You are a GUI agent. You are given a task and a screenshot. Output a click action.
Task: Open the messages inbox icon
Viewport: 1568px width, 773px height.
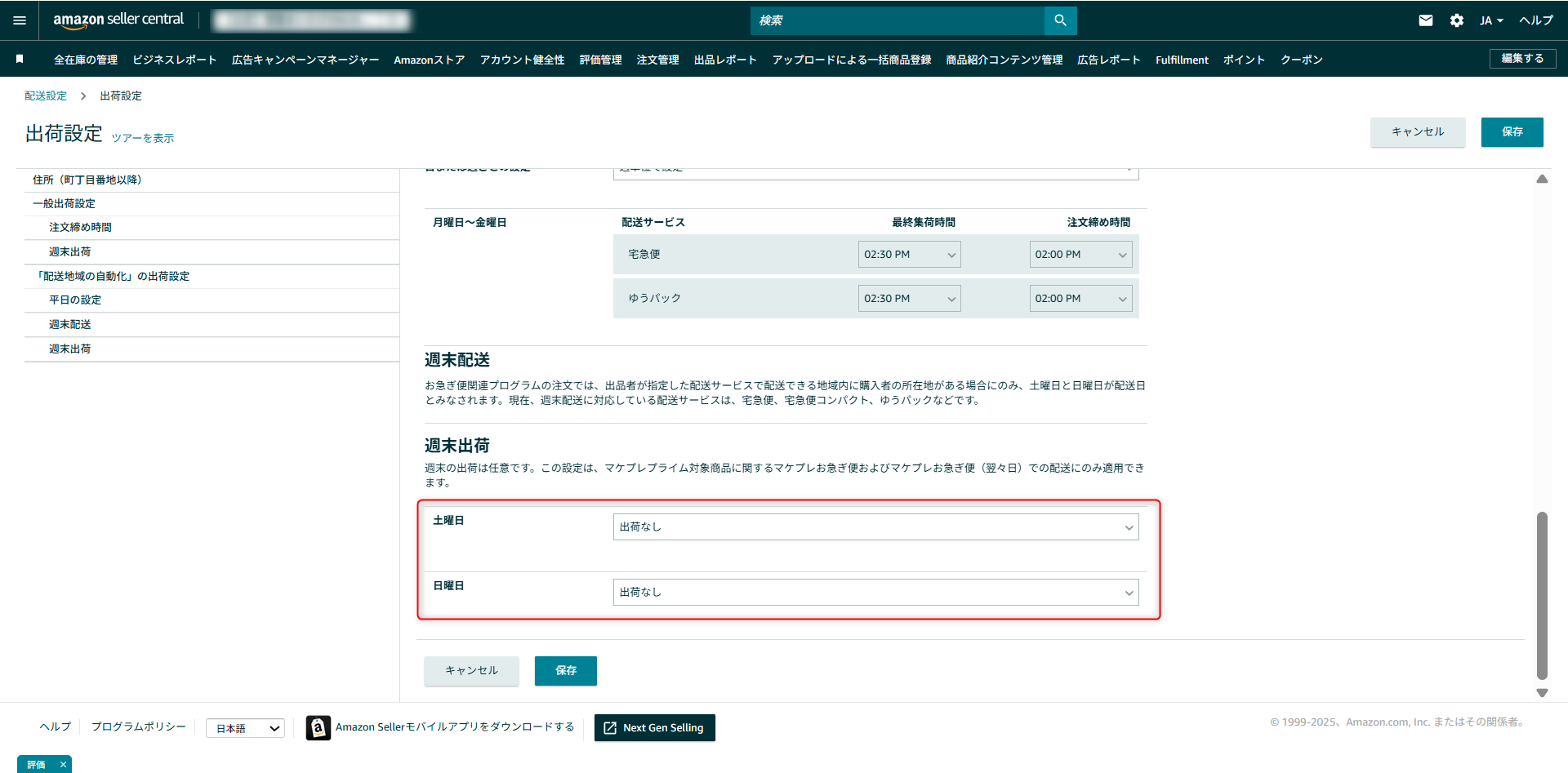(x=1426, y=20)
